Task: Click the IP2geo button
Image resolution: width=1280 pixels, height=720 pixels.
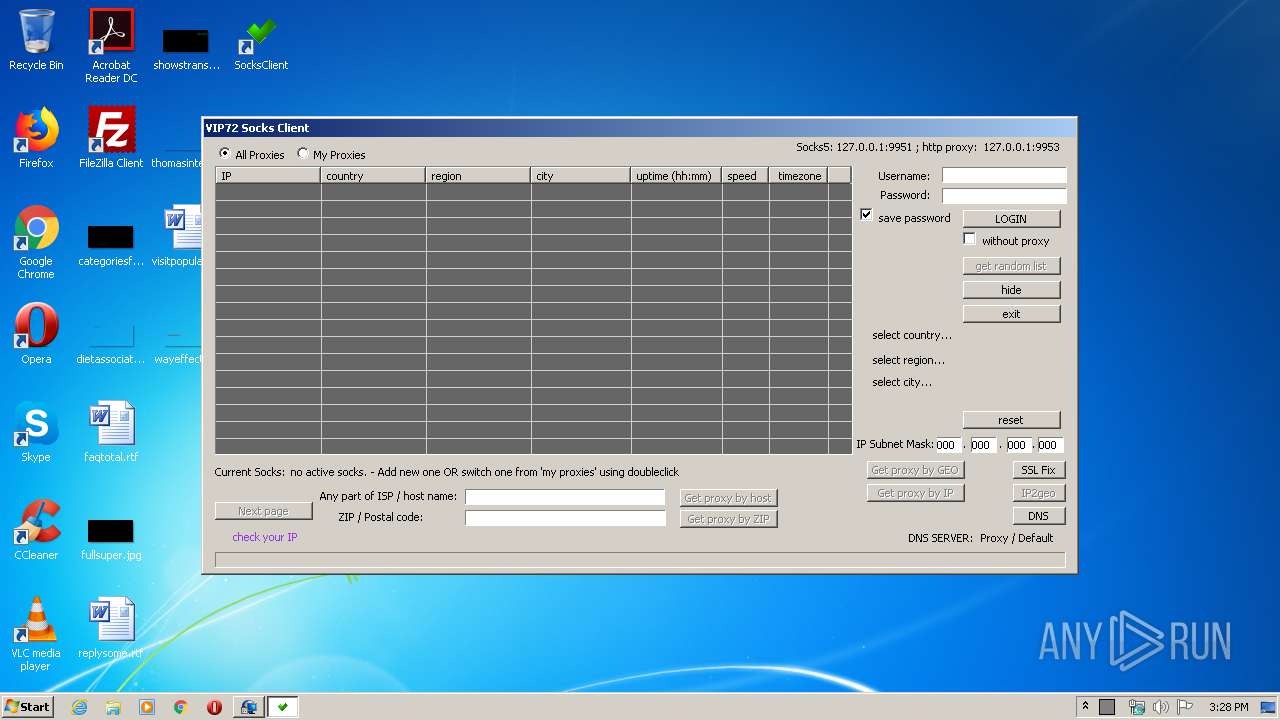Action: pos(1038,493)
